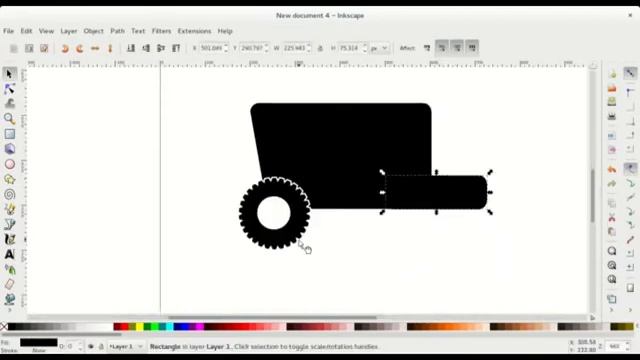Select the Tweak objects tool
The height and width of the screenshot is (360, 640).
9,103
